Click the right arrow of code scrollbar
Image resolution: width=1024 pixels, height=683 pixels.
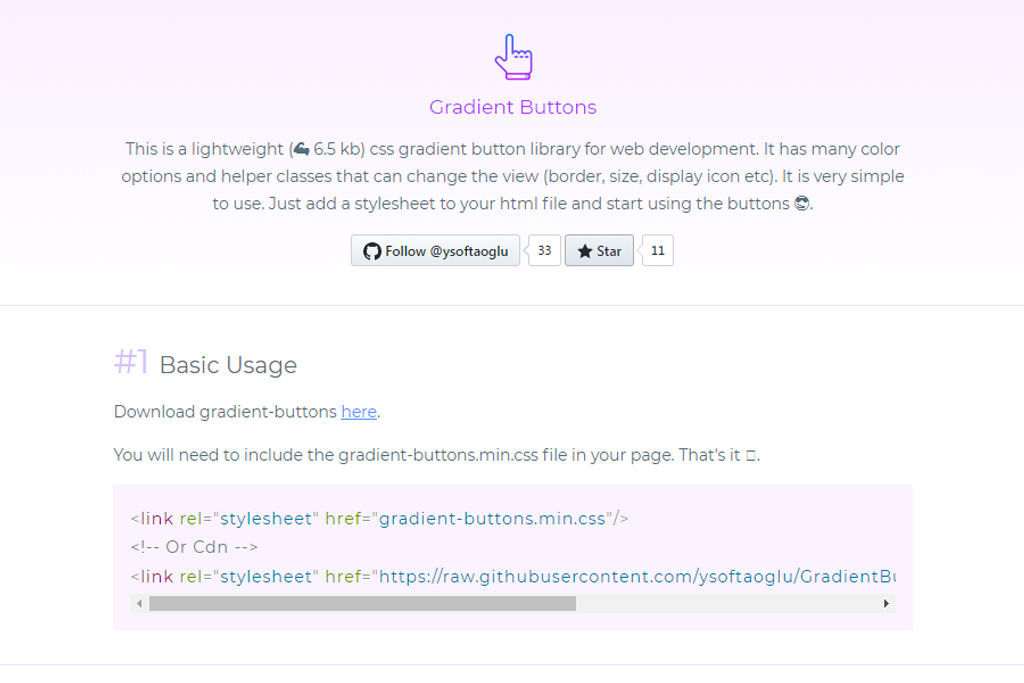tap(886, 603)
